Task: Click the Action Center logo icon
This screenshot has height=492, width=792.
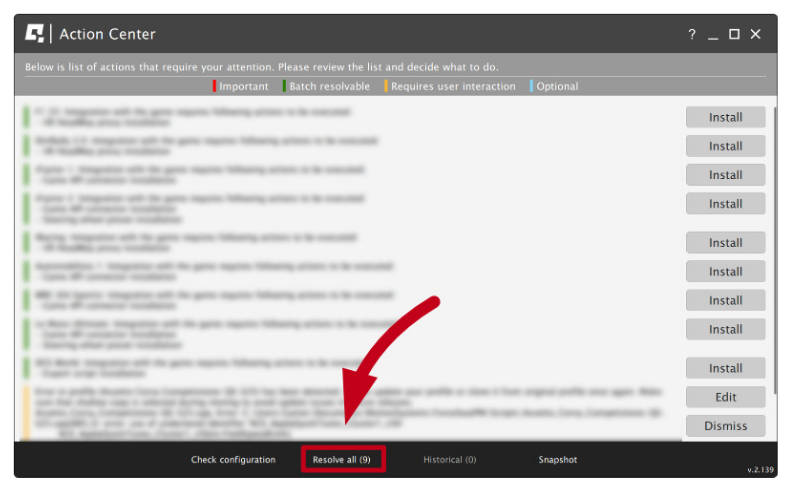Action: (35, 34)
